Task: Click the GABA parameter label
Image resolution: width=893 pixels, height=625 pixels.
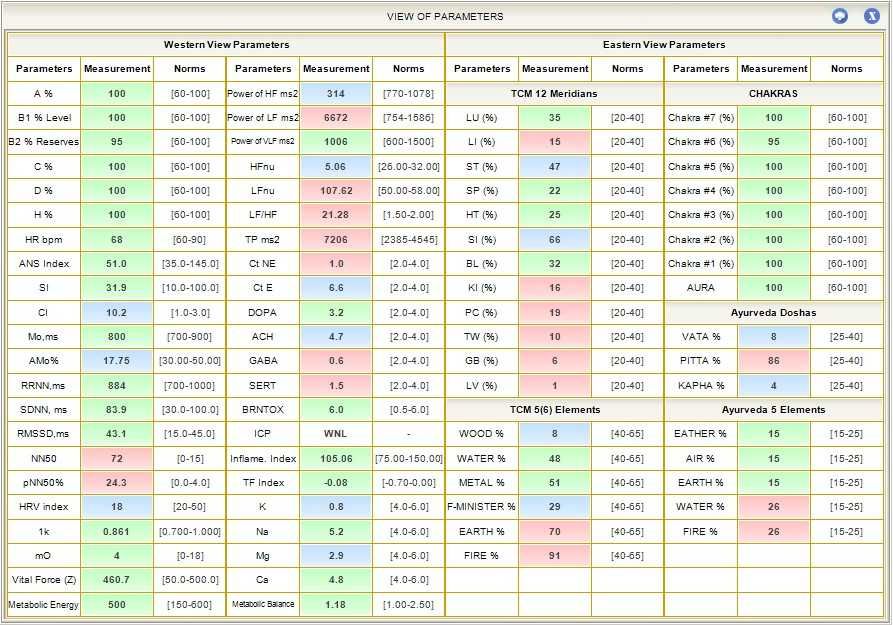Action: point(263,361)
